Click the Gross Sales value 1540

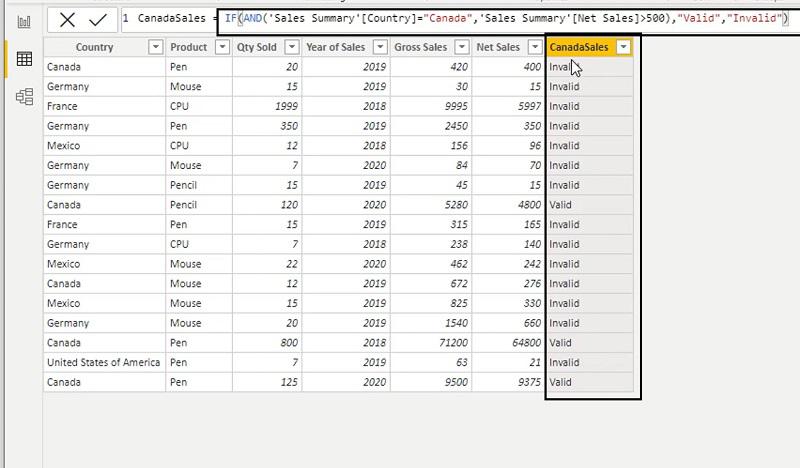point(456,323)
